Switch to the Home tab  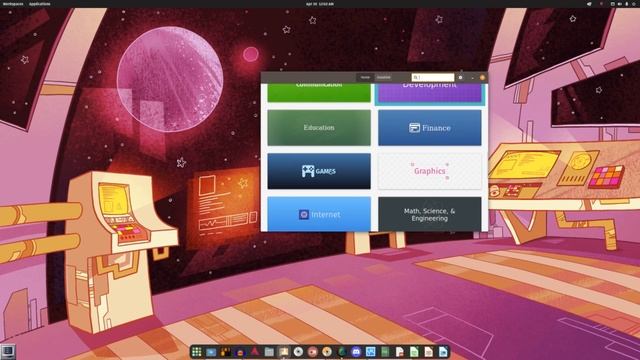pos(365,77)
